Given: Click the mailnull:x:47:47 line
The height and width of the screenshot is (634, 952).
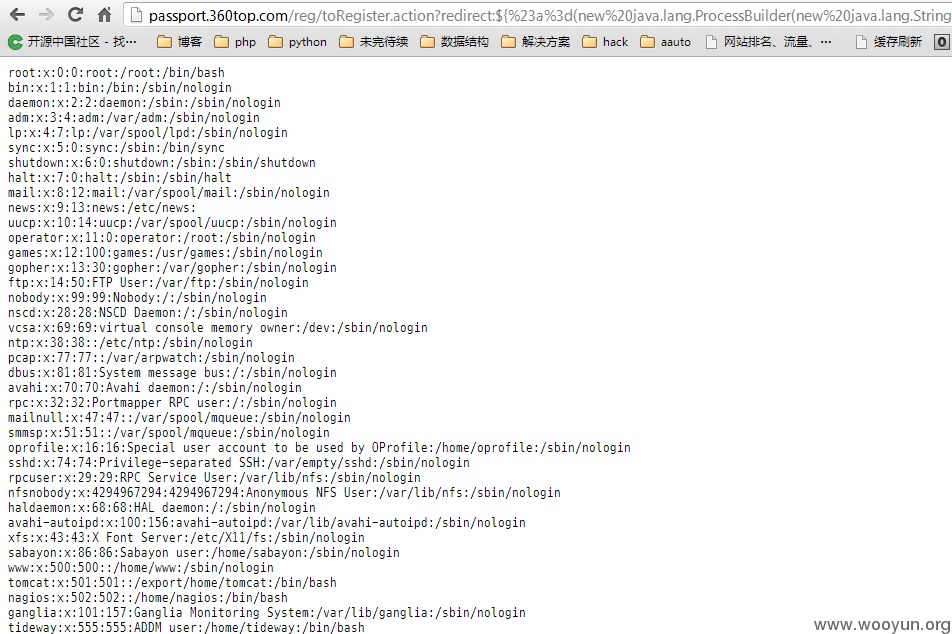Looking at the screenshot, I should pyautogui.click(x=179, y=417).
